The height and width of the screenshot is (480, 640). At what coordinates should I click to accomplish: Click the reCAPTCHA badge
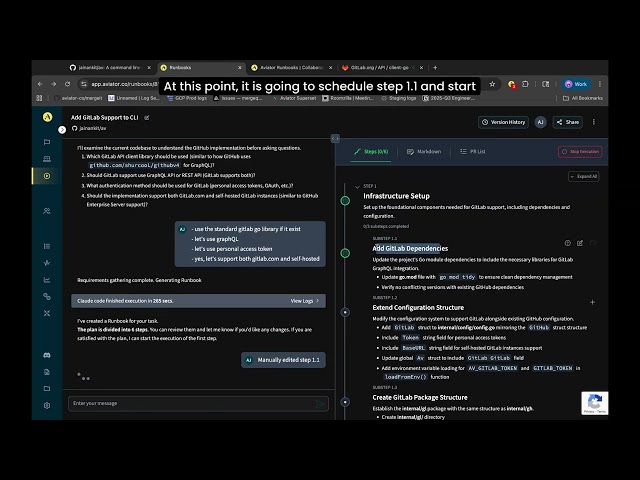click(595, 403)
